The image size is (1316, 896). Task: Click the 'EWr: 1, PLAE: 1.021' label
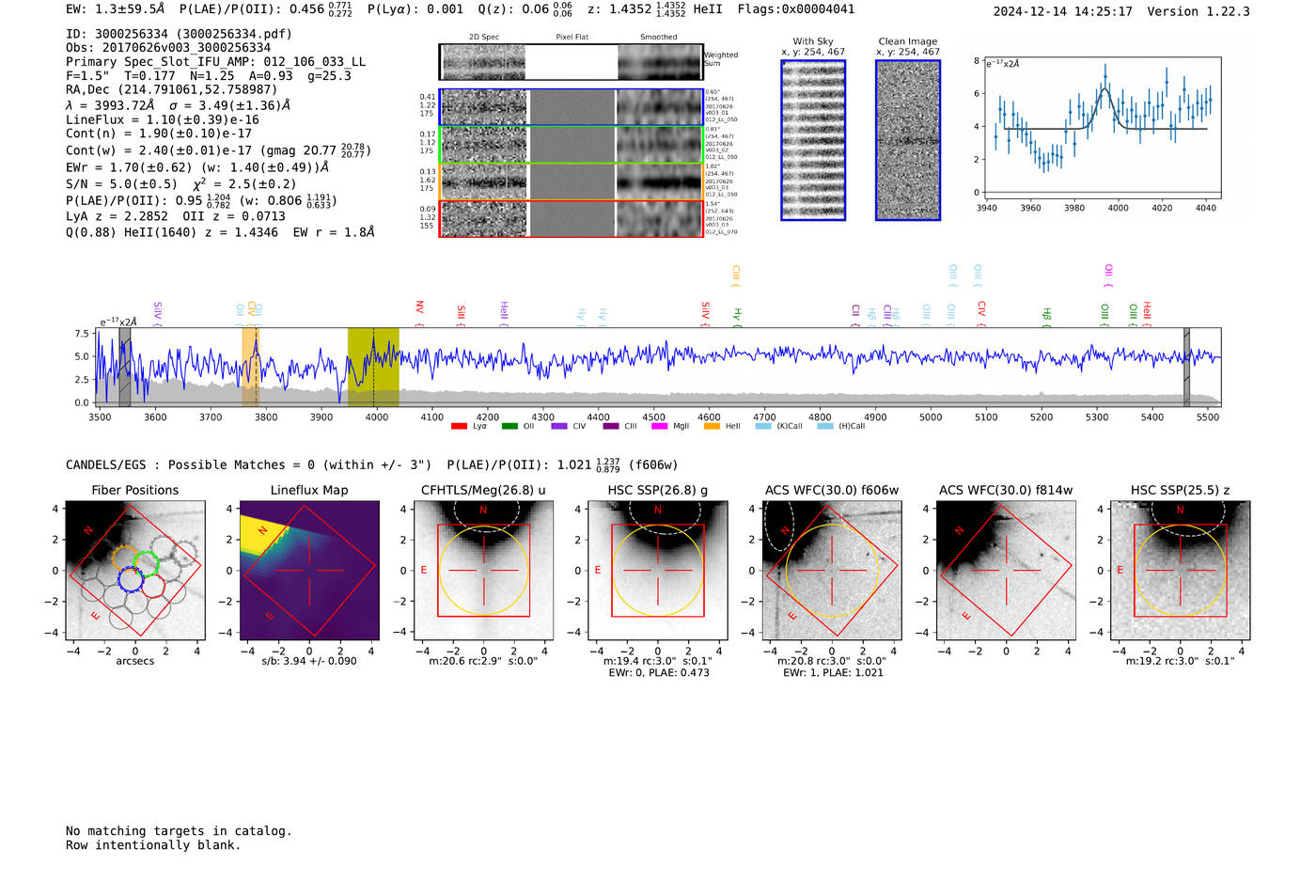[x=833, y=672]
